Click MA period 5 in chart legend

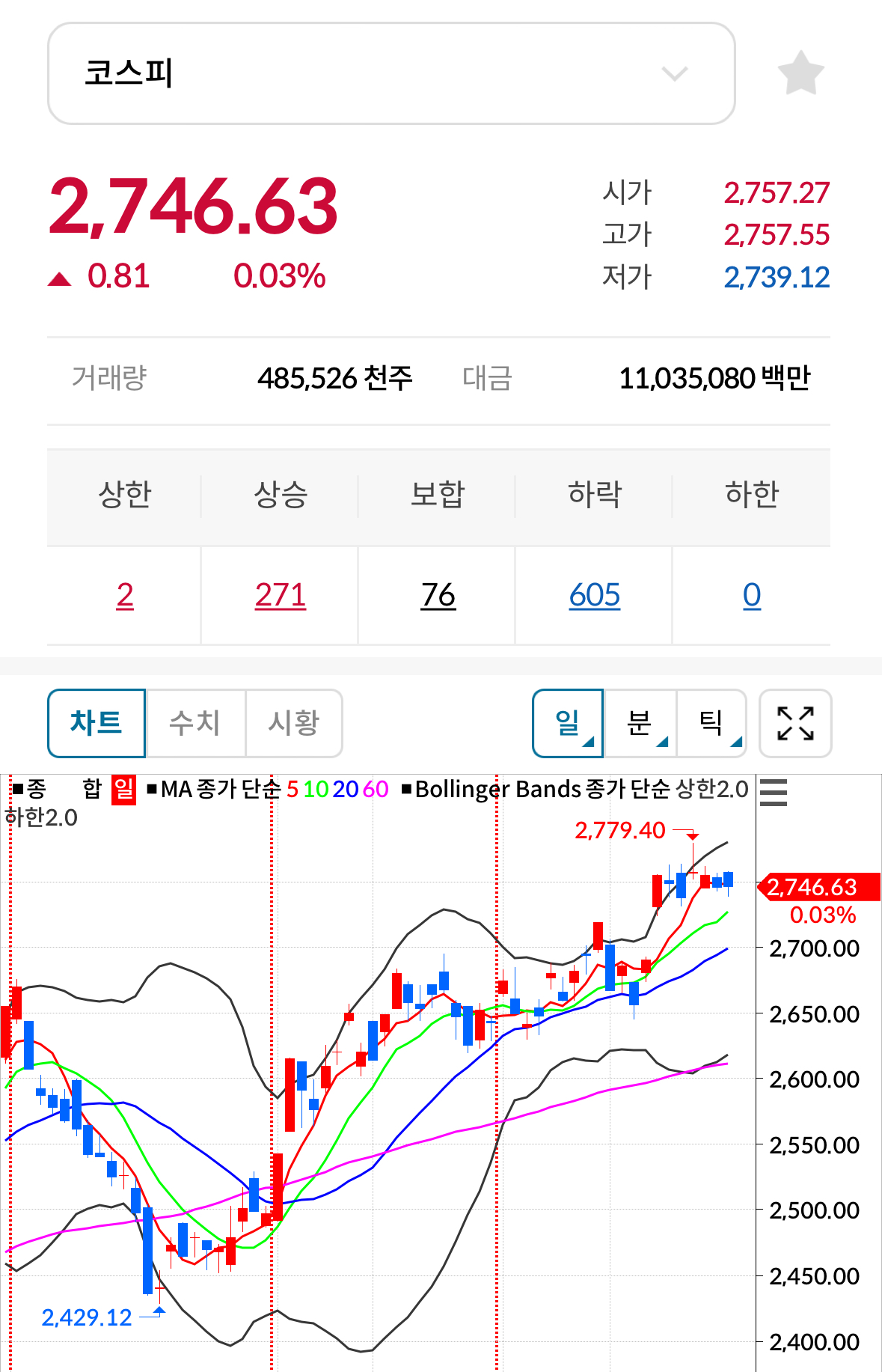tap(293, 790)
